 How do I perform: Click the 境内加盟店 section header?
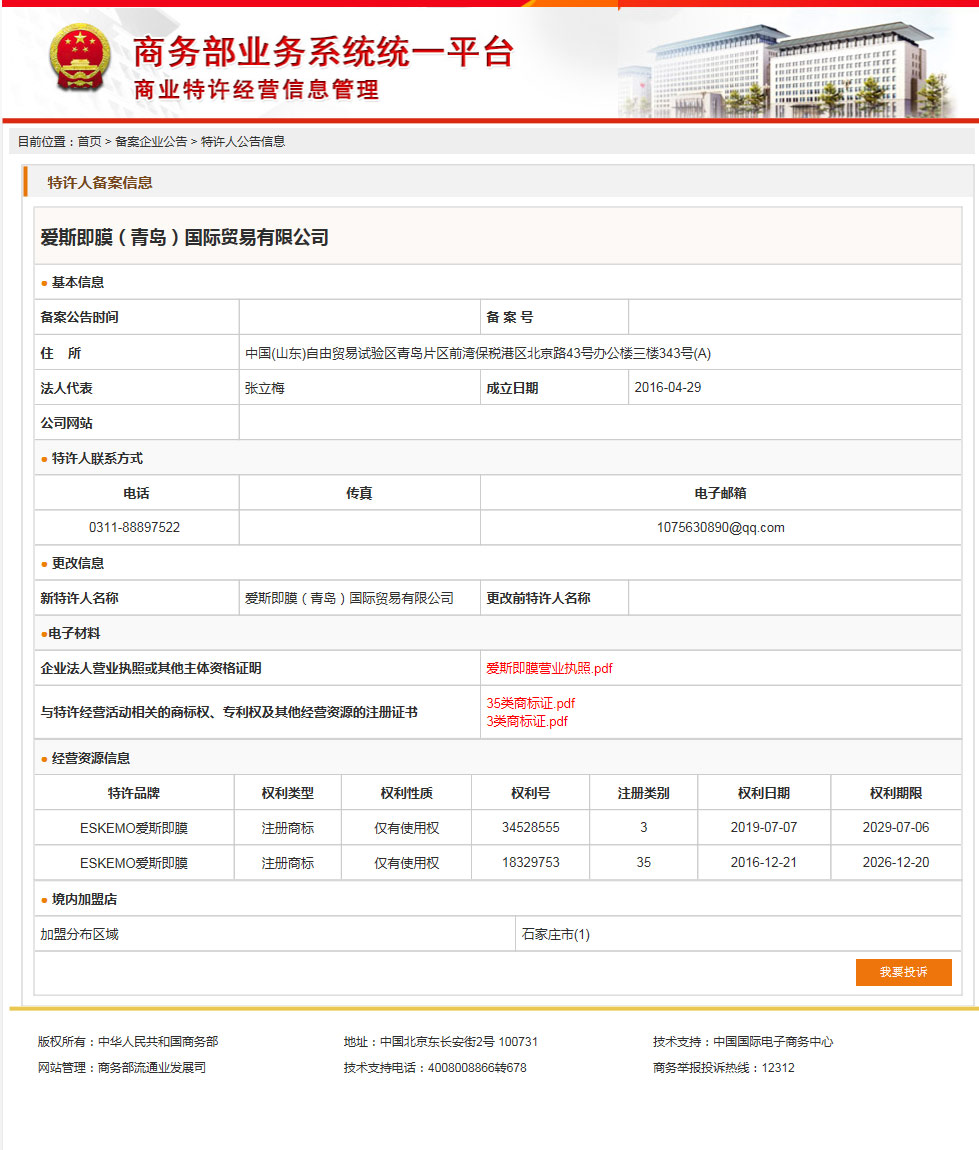point(84,899)
